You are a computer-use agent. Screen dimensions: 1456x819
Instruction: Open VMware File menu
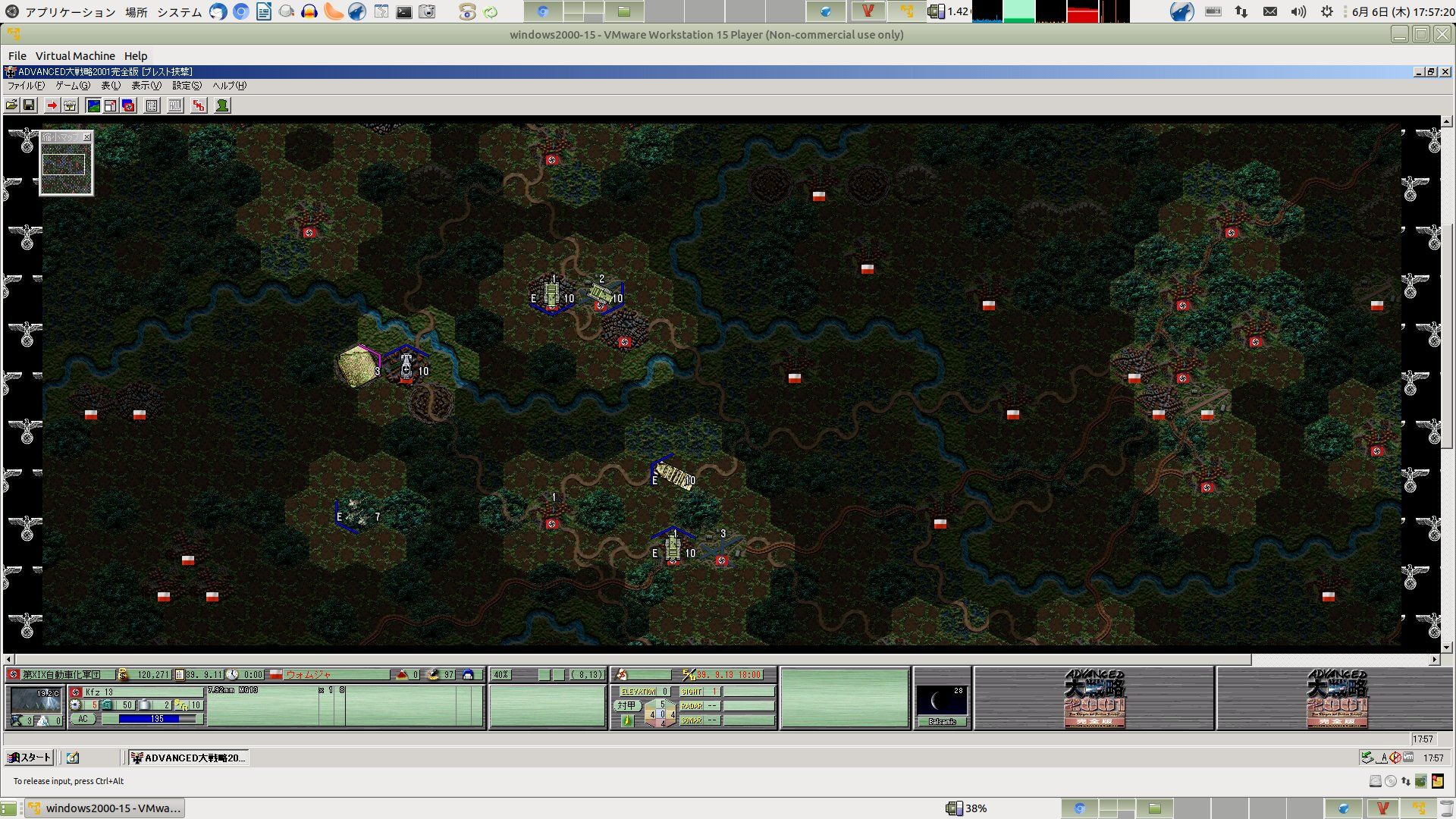pyautogui.click(x=17, y=56)
